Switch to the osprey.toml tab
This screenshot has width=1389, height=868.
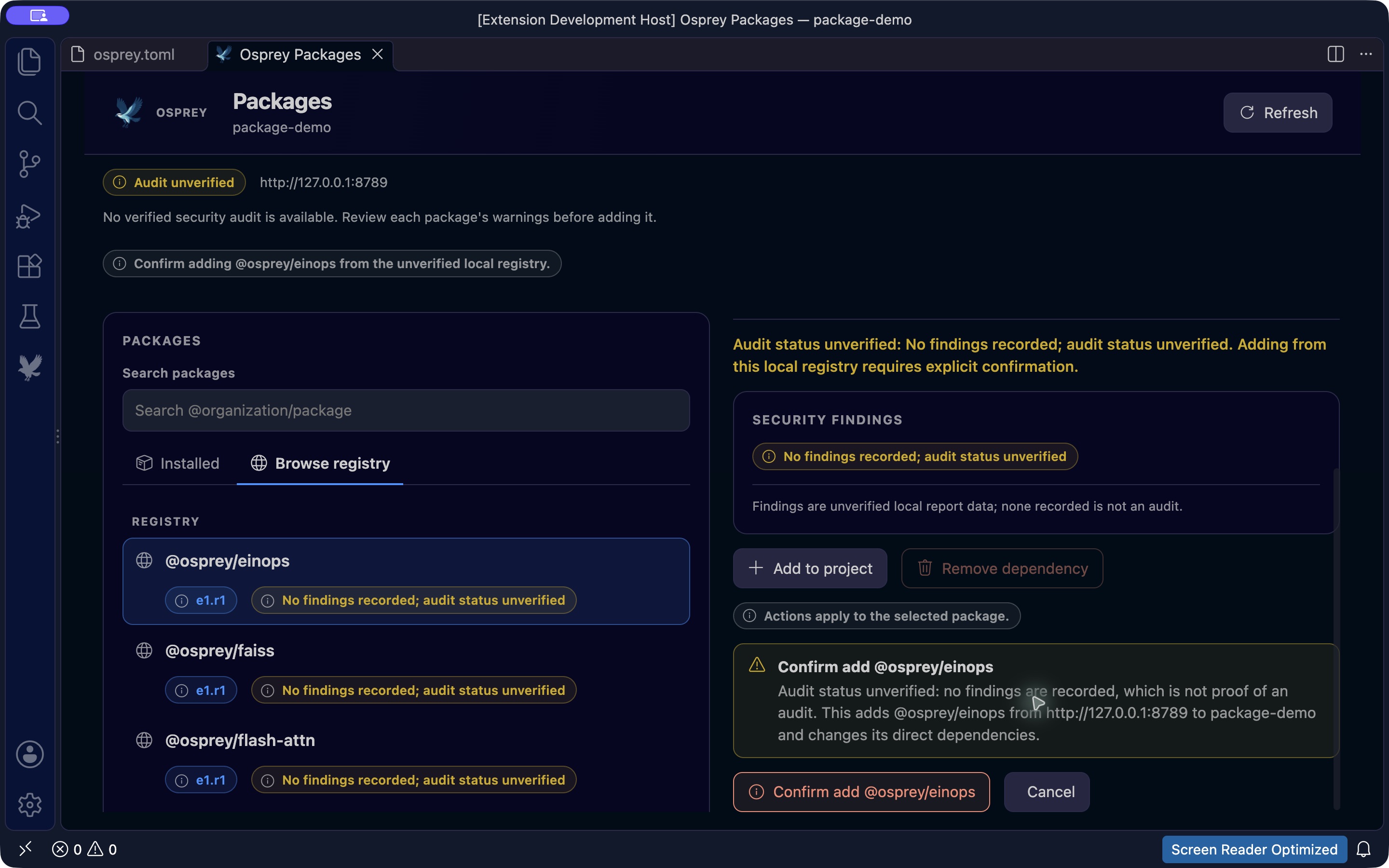click(133, 54)
